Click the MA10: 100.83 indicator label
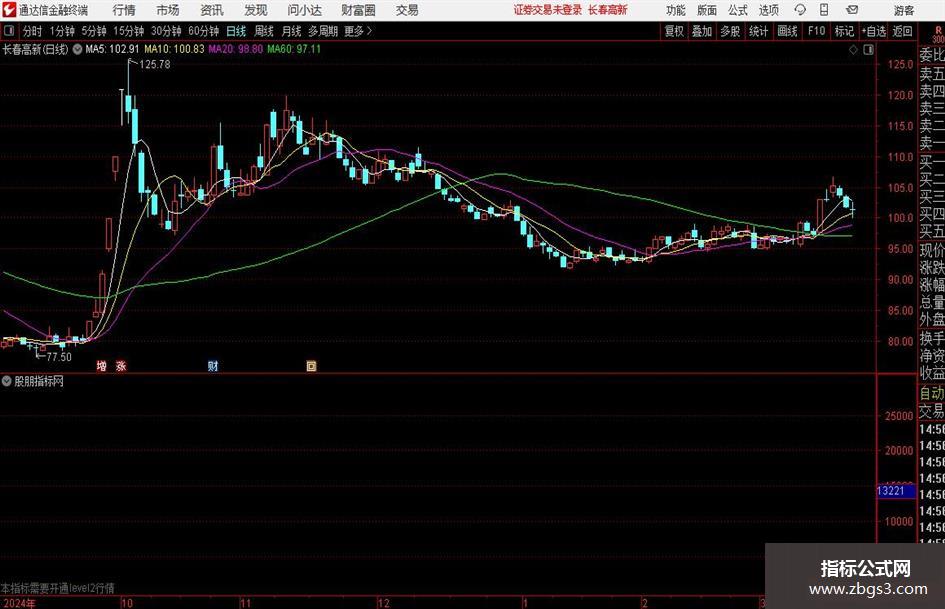This screenshot has width=945, height=609. [x=174, y=49]
